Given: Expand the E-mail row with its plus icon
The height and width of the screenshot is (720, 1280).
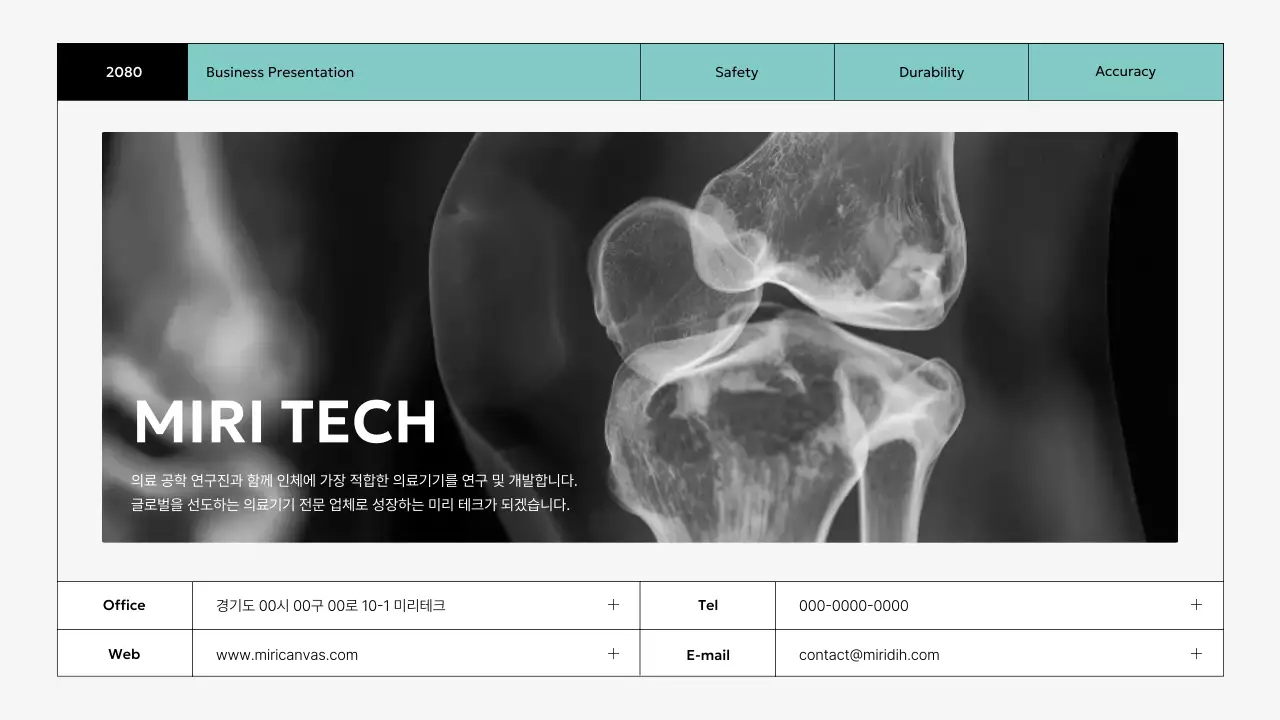Looking at the screenshot, I should [x=1196, y=654].
